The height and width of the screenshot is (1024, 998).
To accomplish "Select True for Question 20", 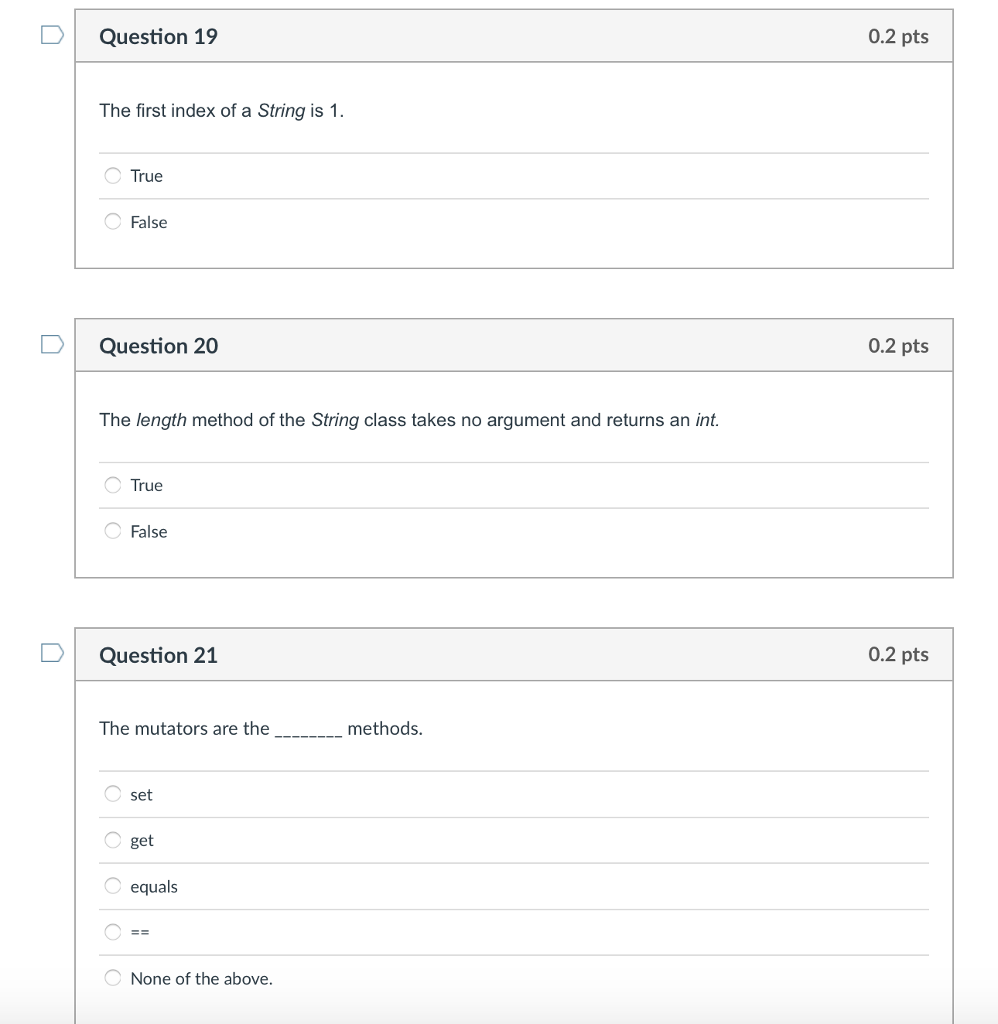I will pos(114,485).
